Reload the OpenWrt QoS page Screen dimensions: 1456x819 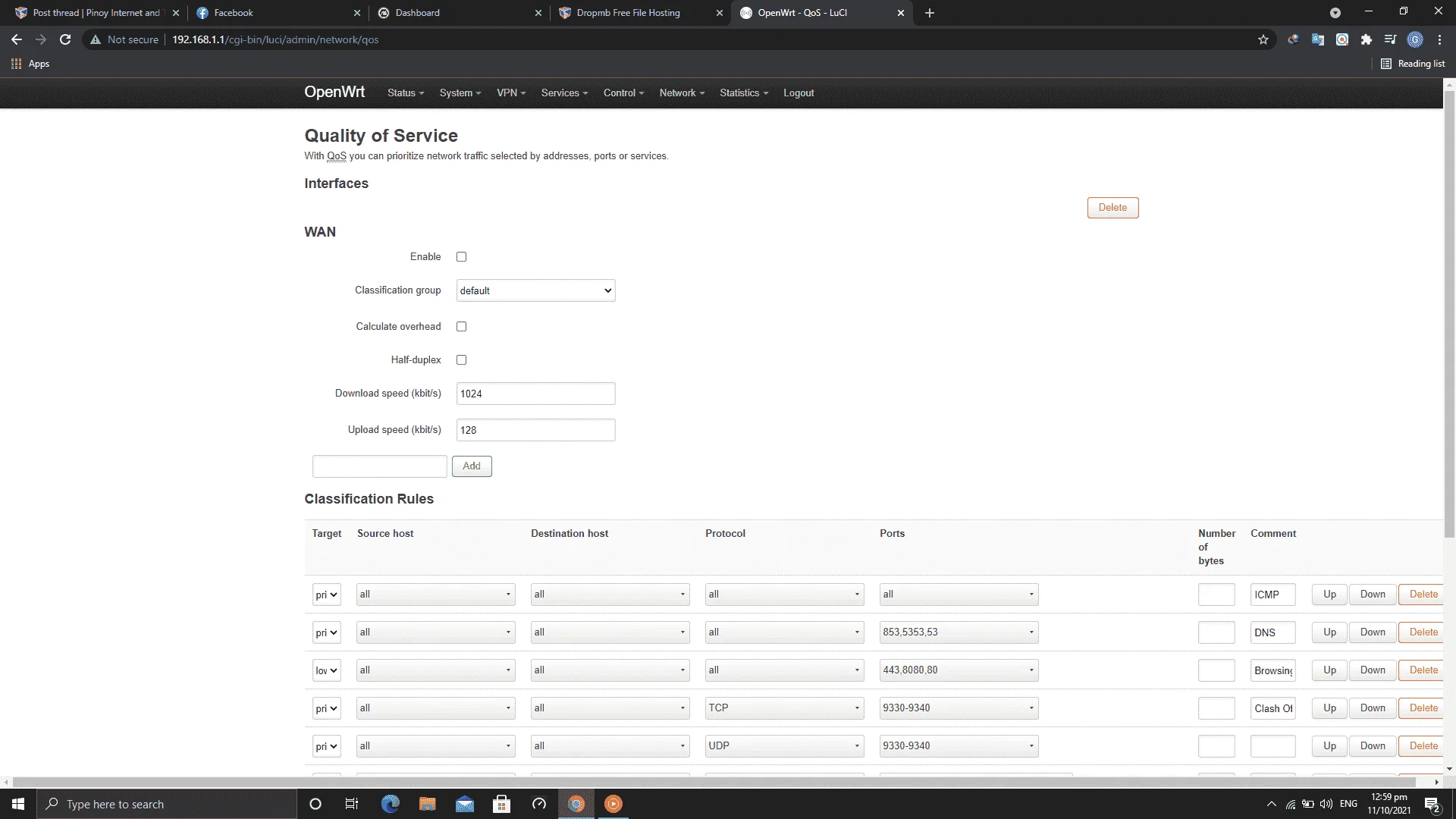coord(65,39)
